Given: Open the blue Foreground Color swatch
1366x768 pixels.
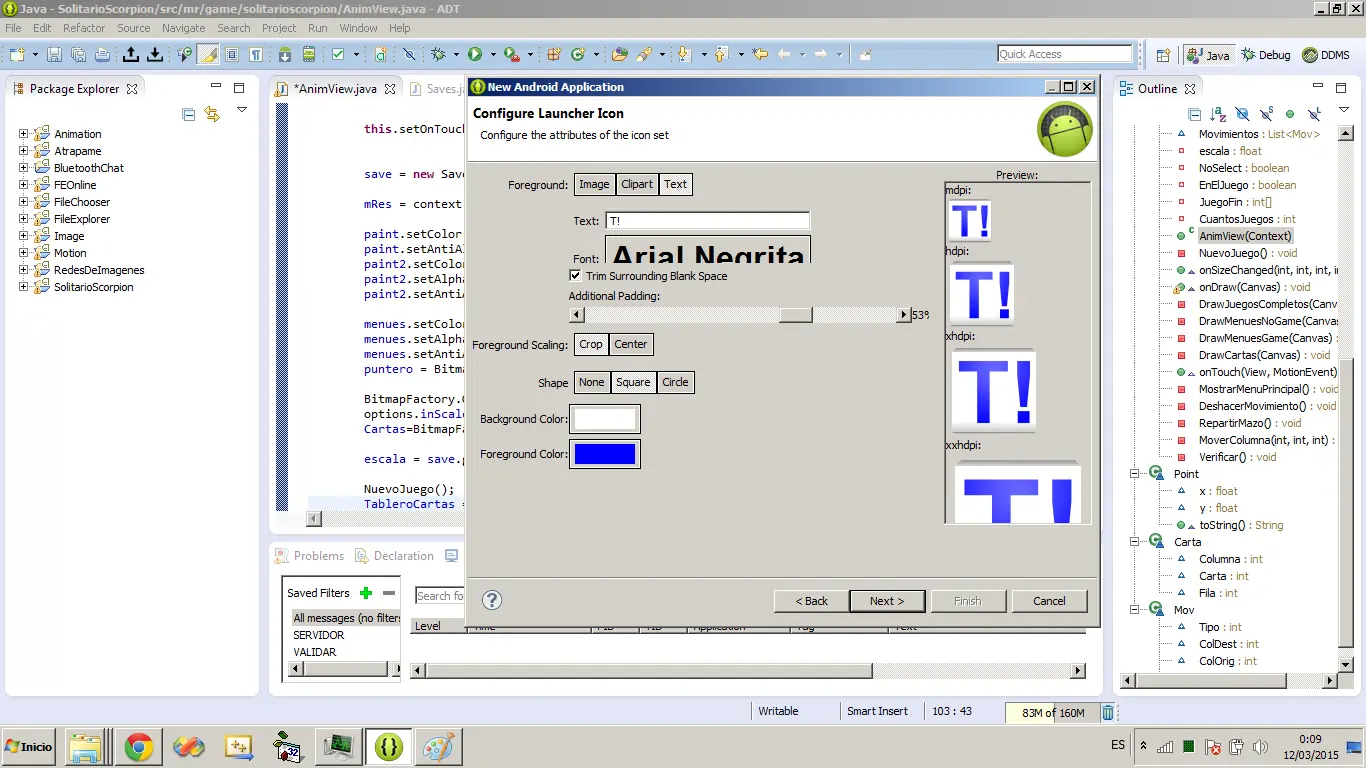Looking at the screenshot, I should click(605, 454).
